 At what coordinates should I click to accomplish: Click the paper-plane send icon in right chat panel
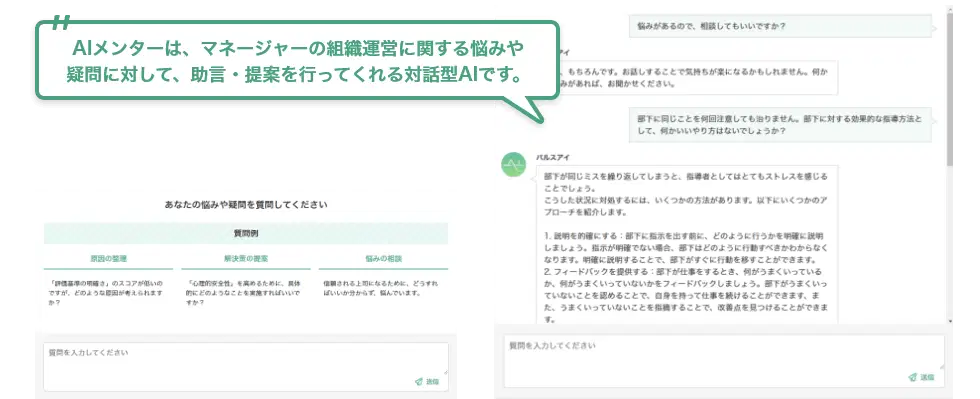[912, 377]
